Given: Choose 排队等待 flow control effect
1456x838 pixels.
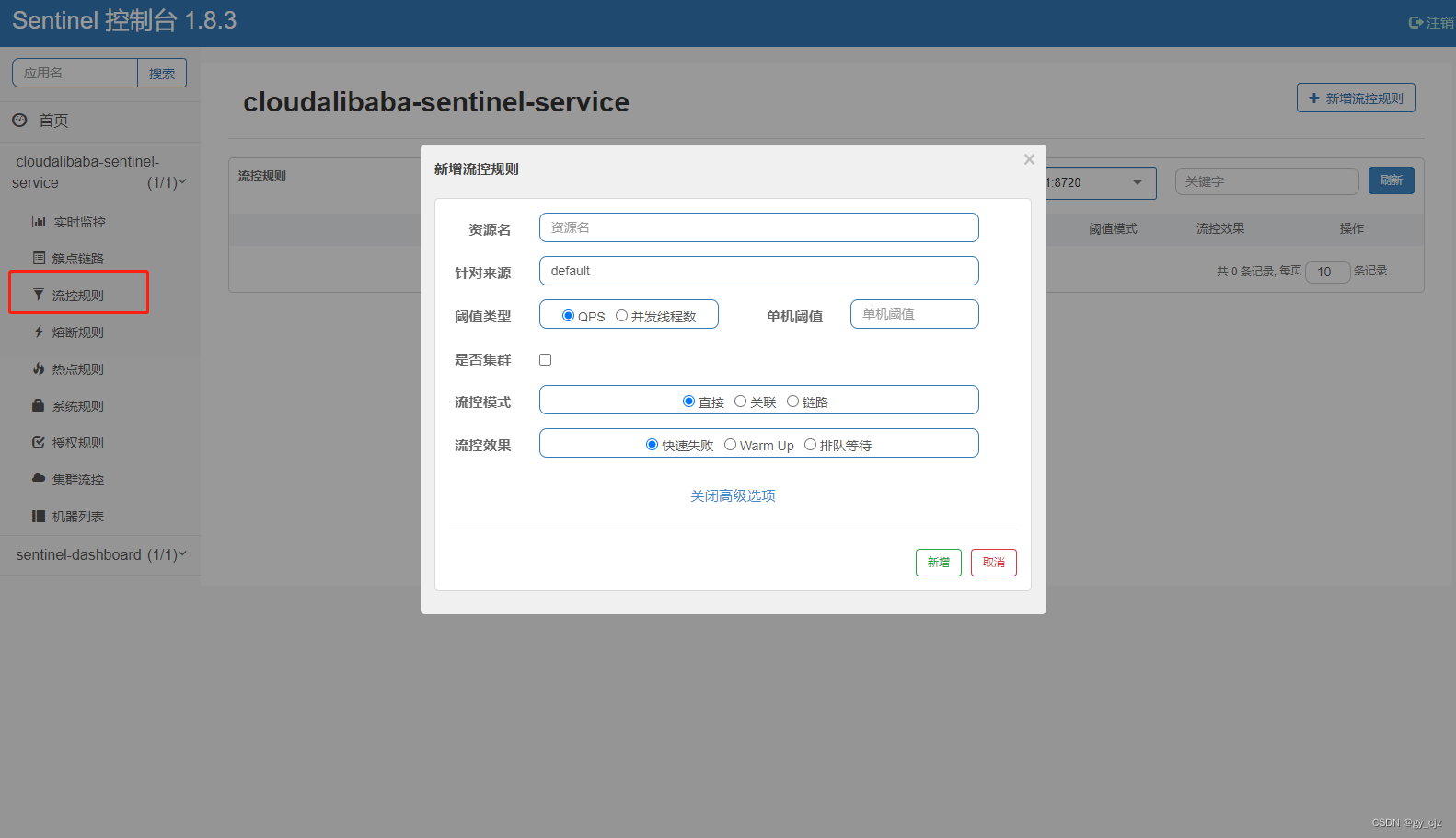Looking at the screenshot, I should coord(810,444).
